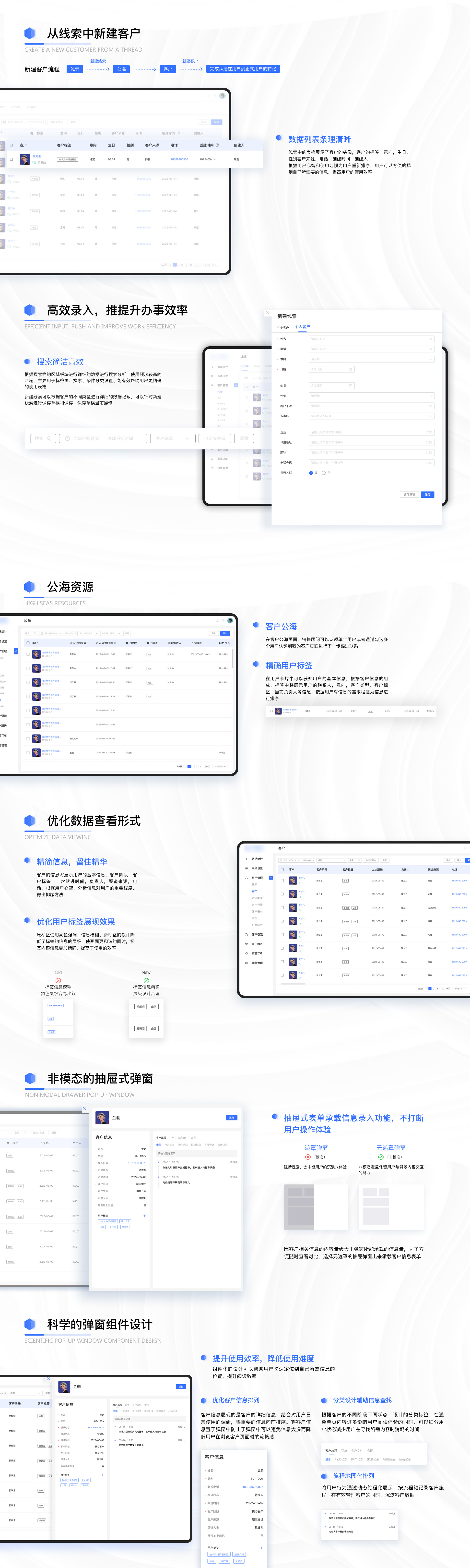
Task: Select the 否 radio for 是否入群
Action: [323, 473]
